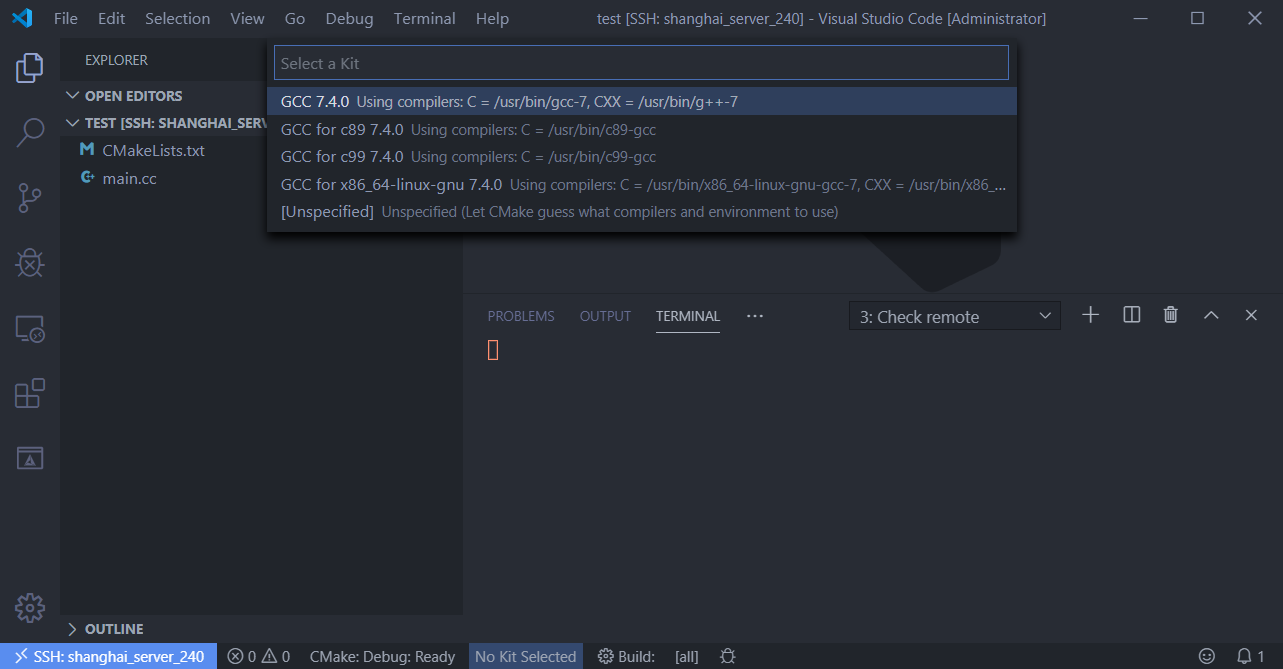Click the status bar debug bug icon
This screenshot has width=1283, height=669.
728,657
